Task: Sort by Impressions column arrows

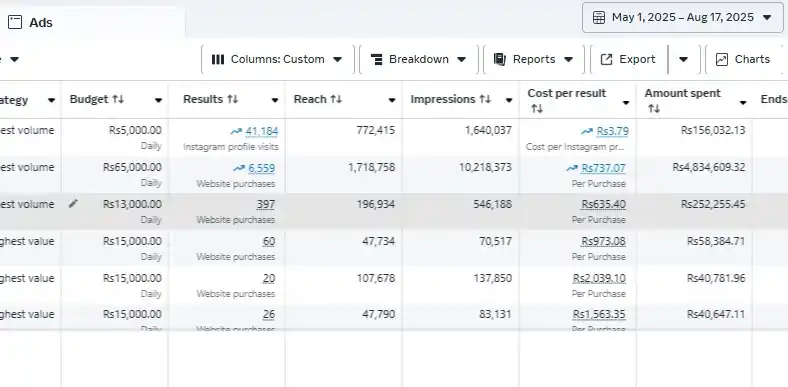Action: click(x=485, y=100)
